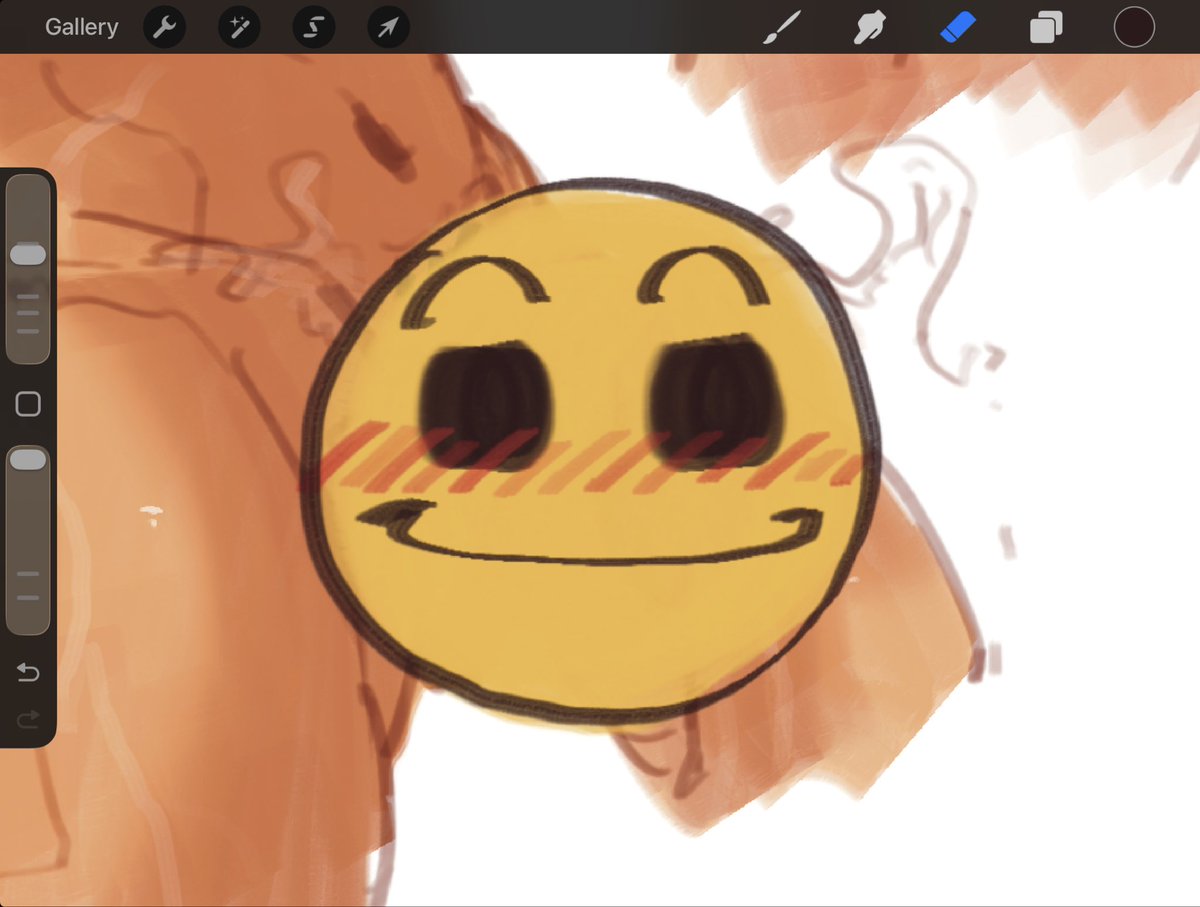Activate the Transform arrow tool
This screenshot has width=1200, height=907.
click(x=388, y=28)
